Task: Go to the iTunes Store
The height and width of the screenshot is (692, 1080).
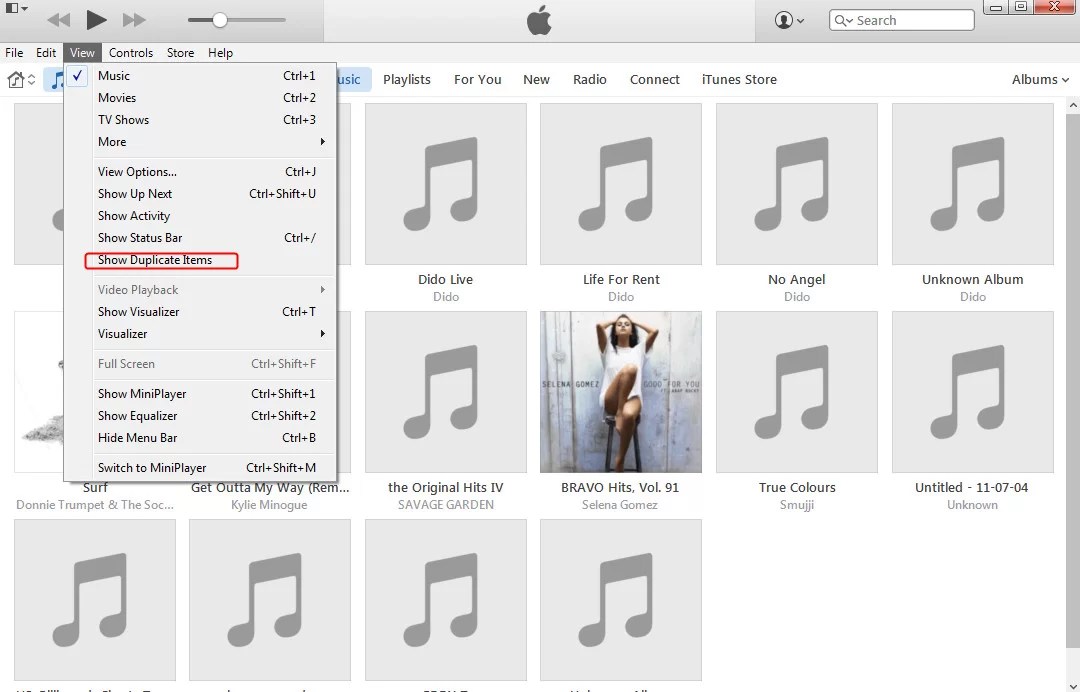Action: click(x=739, y=79)
